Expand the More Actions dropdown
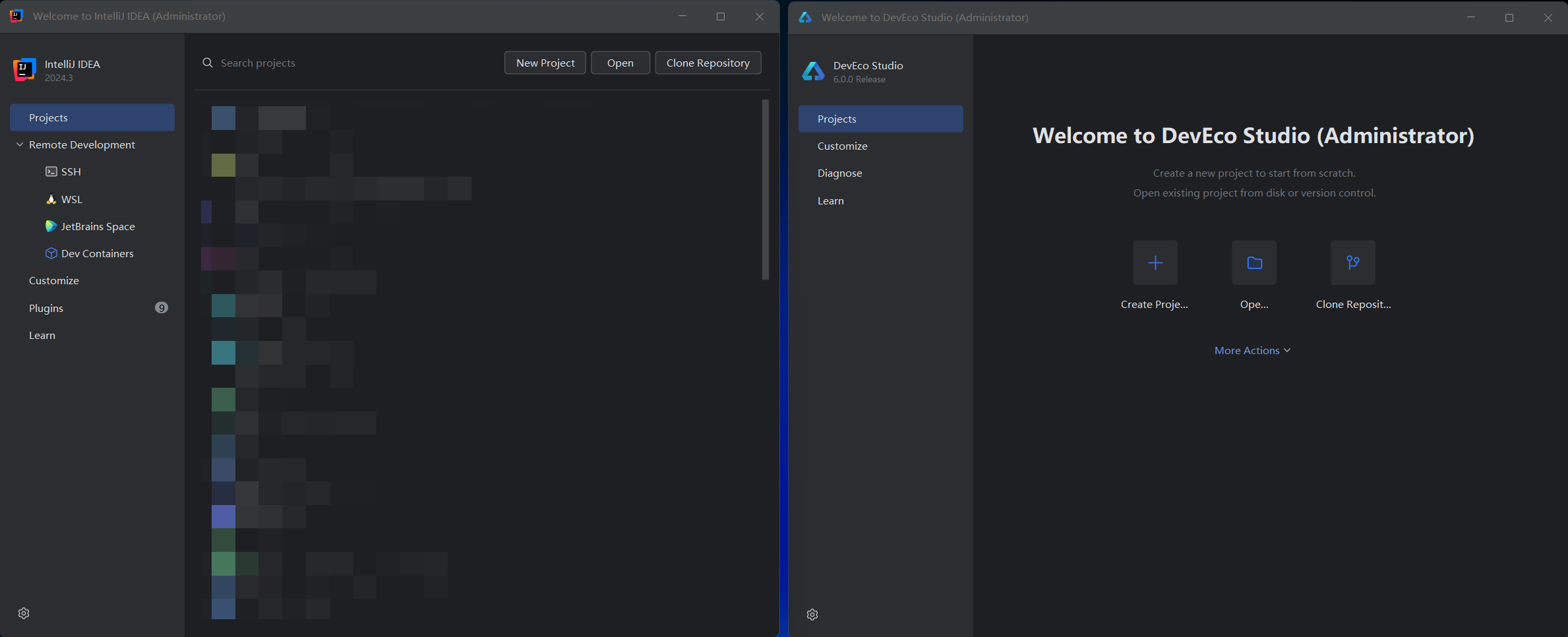 click(x=1252, y=350)
